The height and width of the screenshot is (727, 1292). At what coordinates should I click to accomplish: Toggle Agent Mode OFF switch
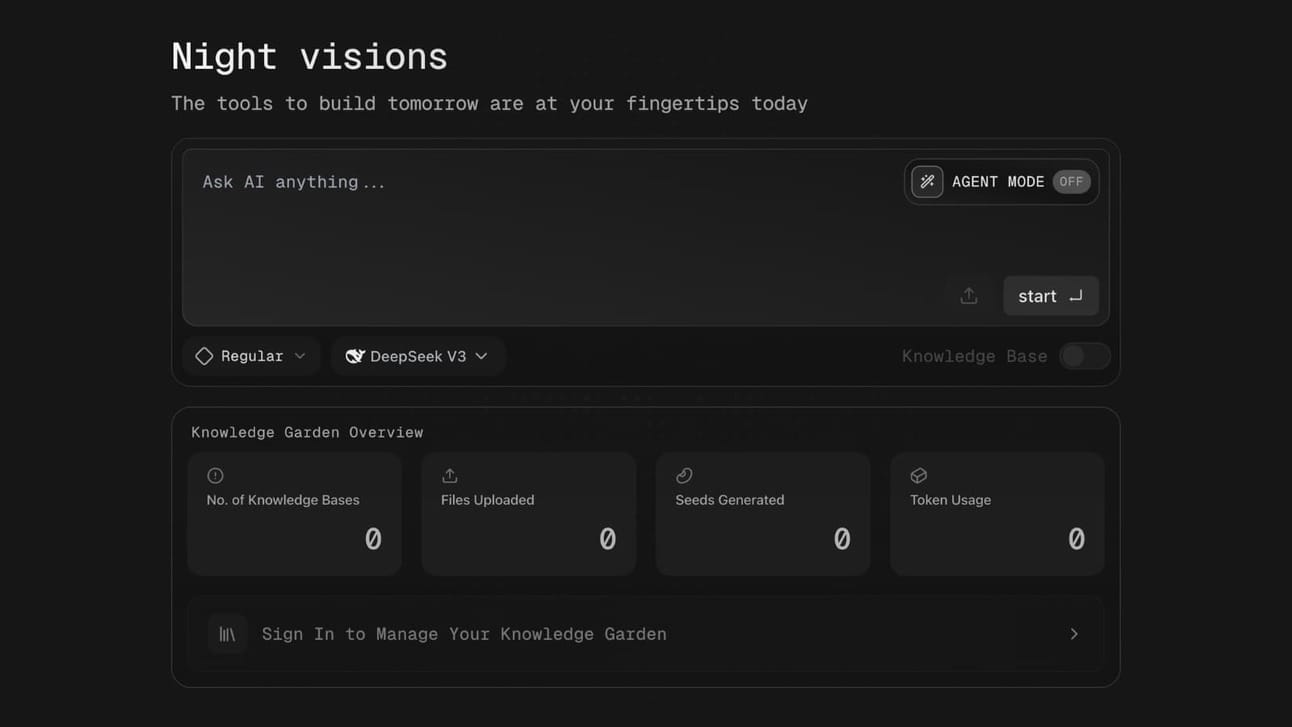[1071, 182]
